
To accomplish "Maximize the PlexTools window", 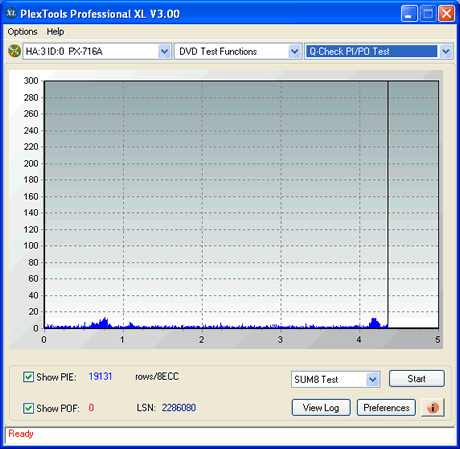I will [x=428, y=14].
